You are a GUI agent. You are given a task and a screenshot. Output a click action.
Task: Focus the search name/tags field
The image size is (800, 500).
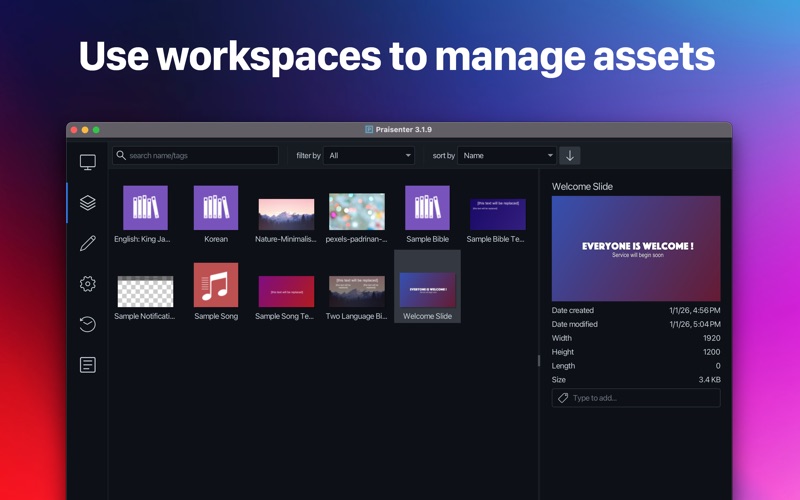pos(195,156)
